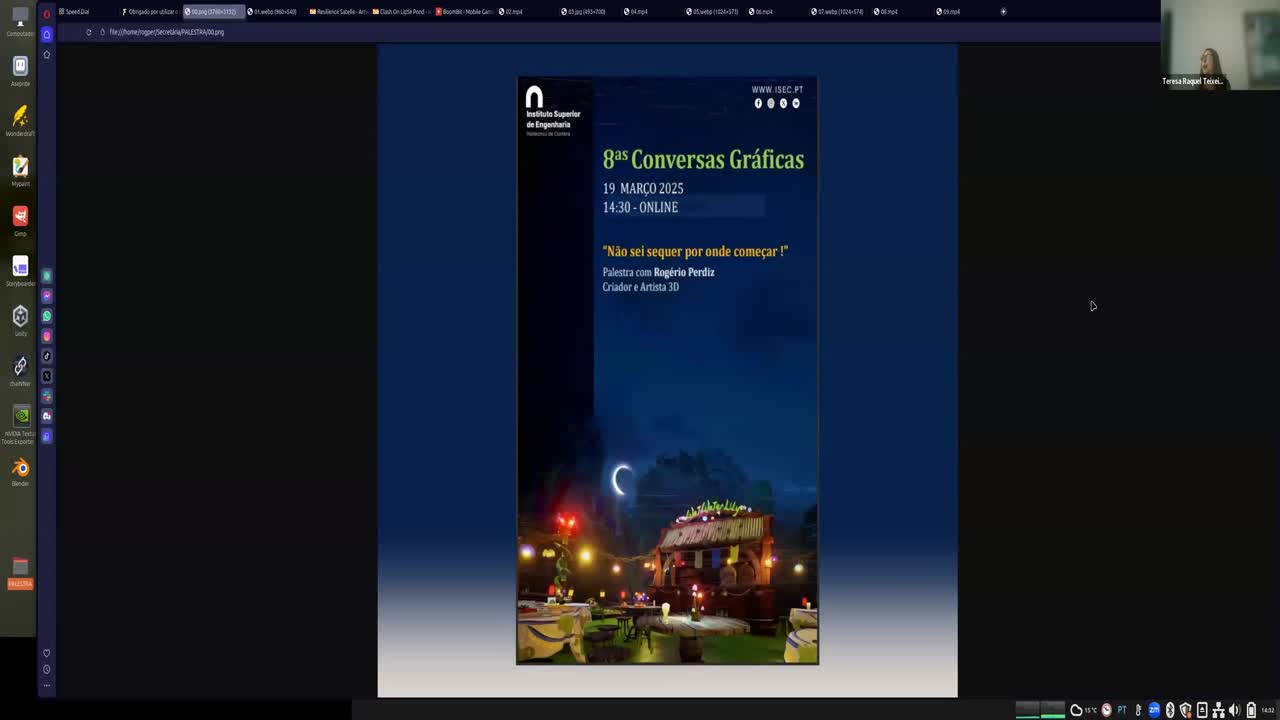This screenshot has width=1280, height=720.
Task: Click the Opera menu logo
Action: pos(46,13)
